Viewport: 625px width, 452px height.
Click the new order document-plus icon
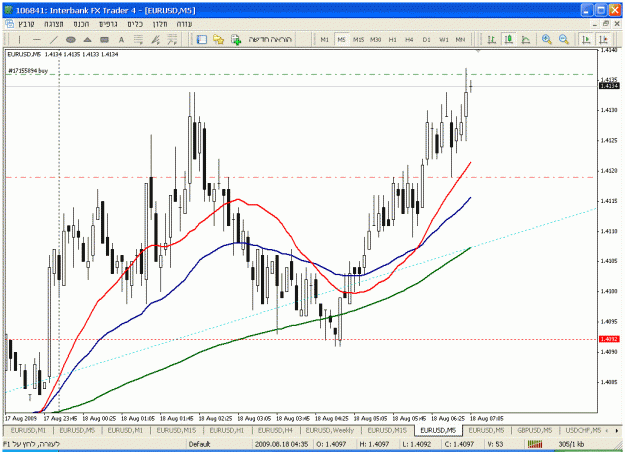click(x=236, y=39)
